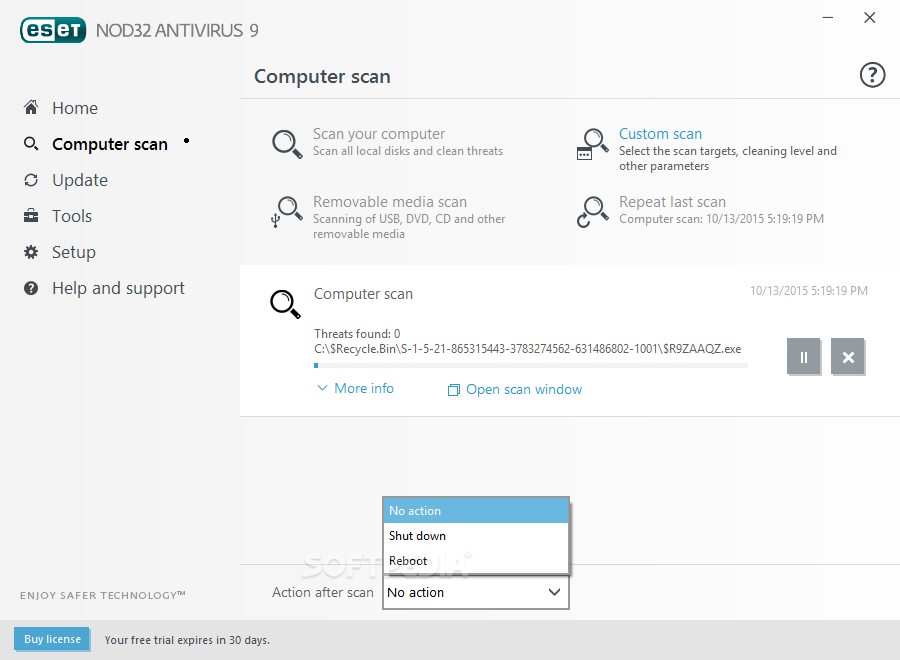Click the Setup gear icon
The height and width of the screenshot is (660, 900).
31,252
